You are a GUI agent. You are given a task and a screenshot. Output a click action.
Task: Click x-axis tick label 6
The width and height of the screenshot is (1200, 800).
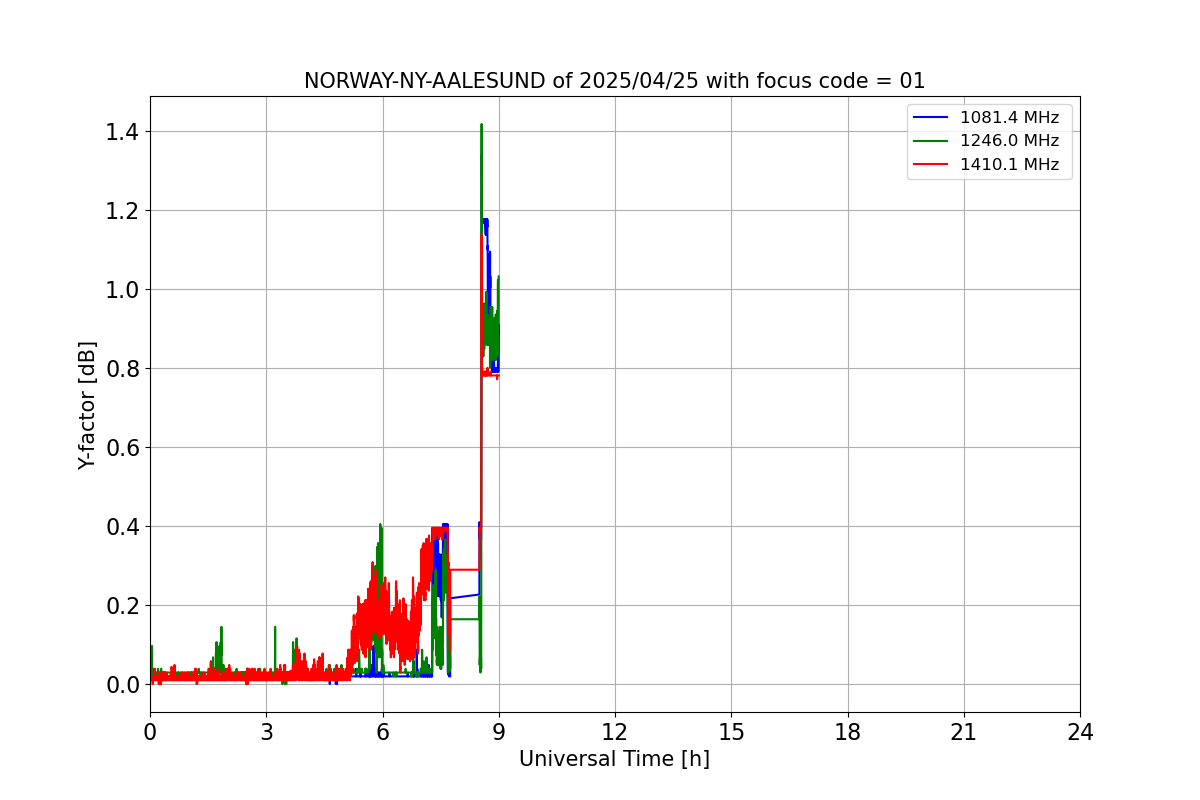(382, 732)
